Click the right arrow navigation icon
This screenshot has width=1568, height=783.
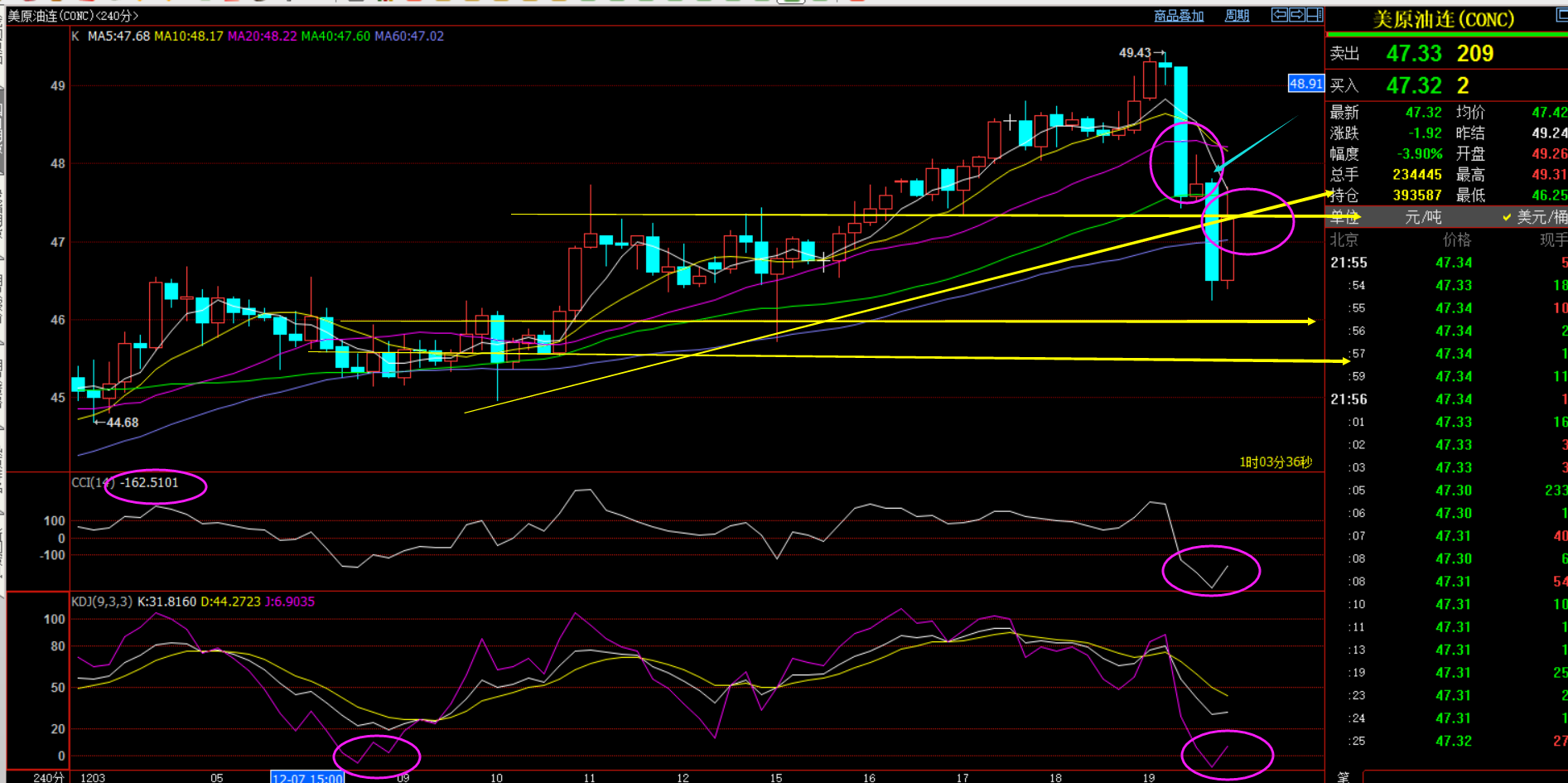point(1297,15)
